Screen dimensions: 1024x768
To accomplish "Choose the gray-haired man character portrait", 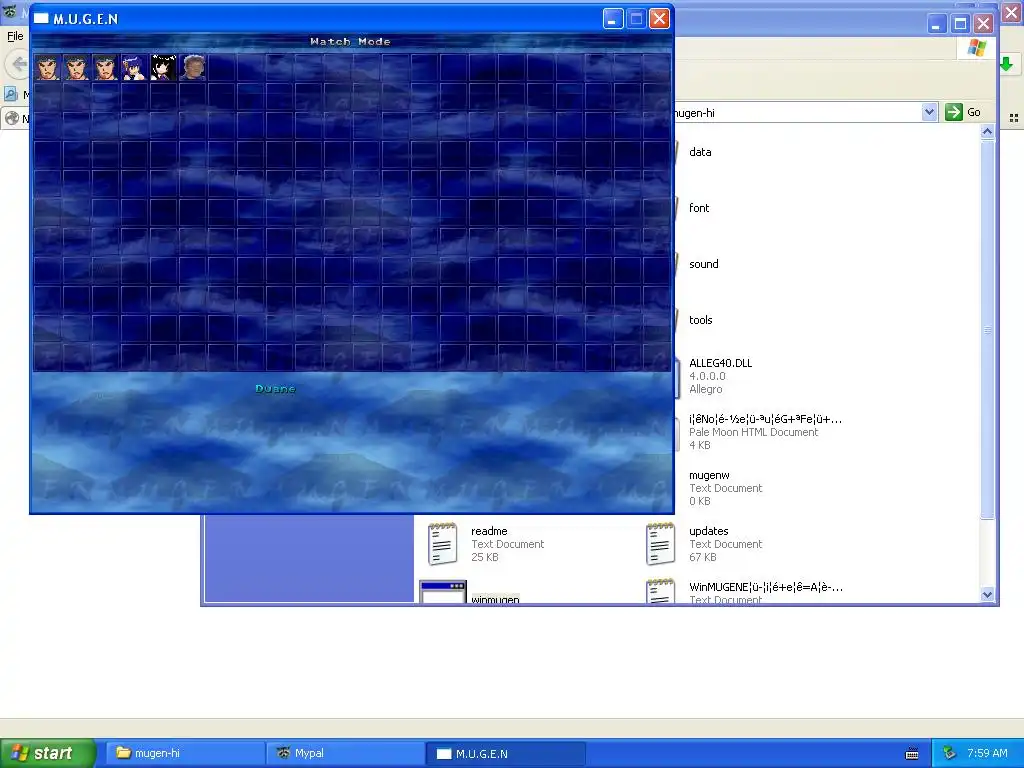I will point(192,67).
